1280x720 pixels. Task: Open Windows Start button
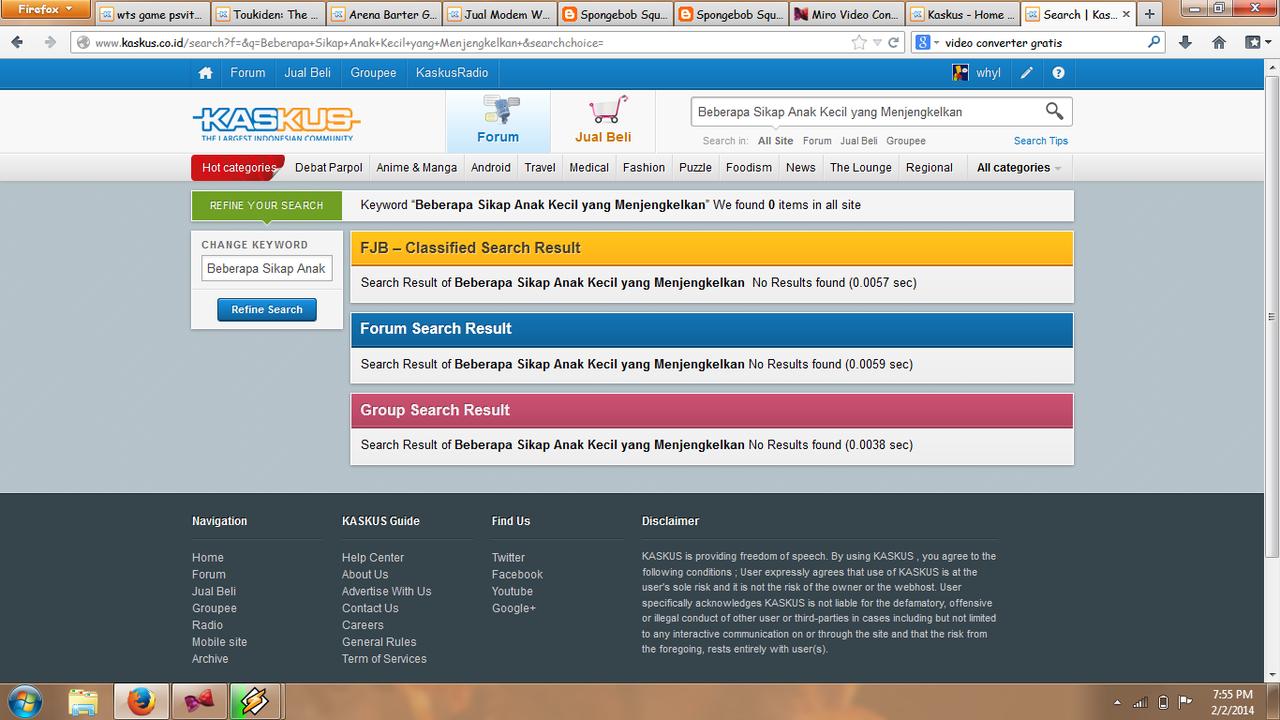point(24,702)
